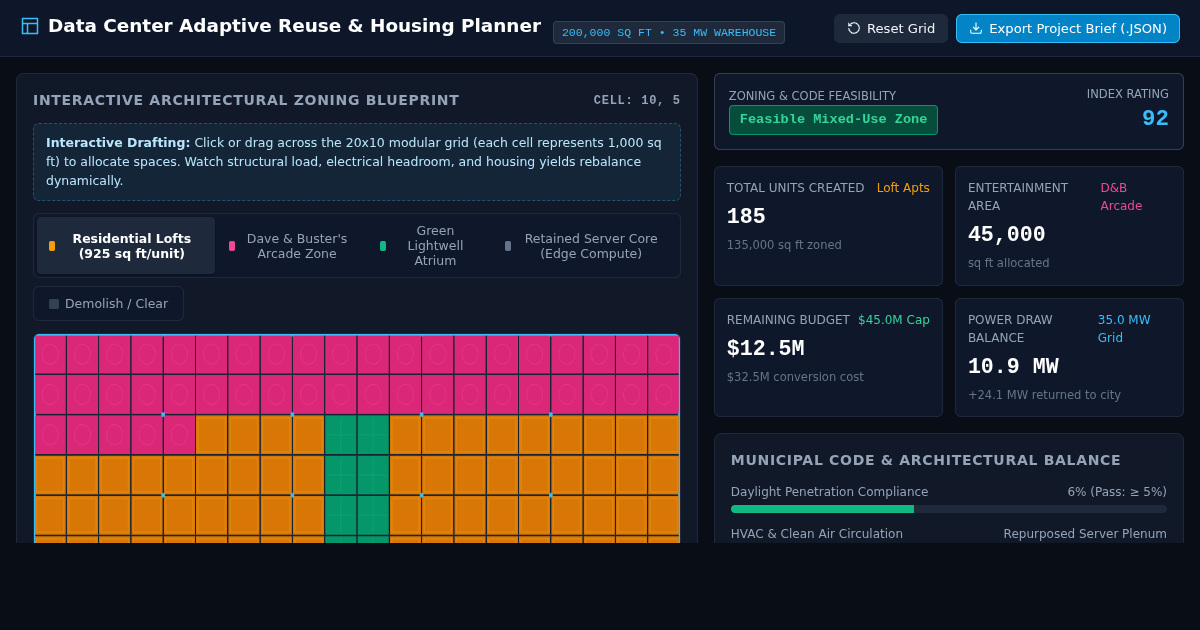Click Repurposed Server Plenum text
The image size is (1200, 630).
click(1085, 534)
